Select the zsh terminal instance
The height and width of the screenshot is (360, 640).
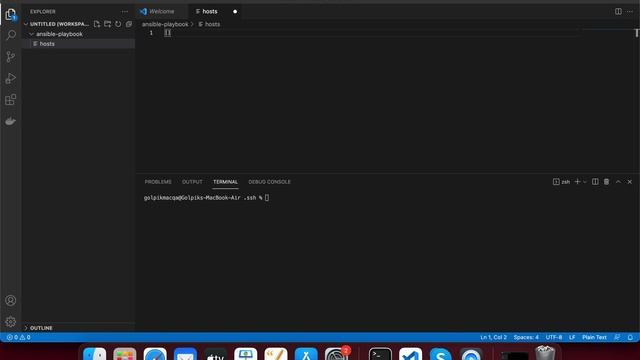click(562, 182)
